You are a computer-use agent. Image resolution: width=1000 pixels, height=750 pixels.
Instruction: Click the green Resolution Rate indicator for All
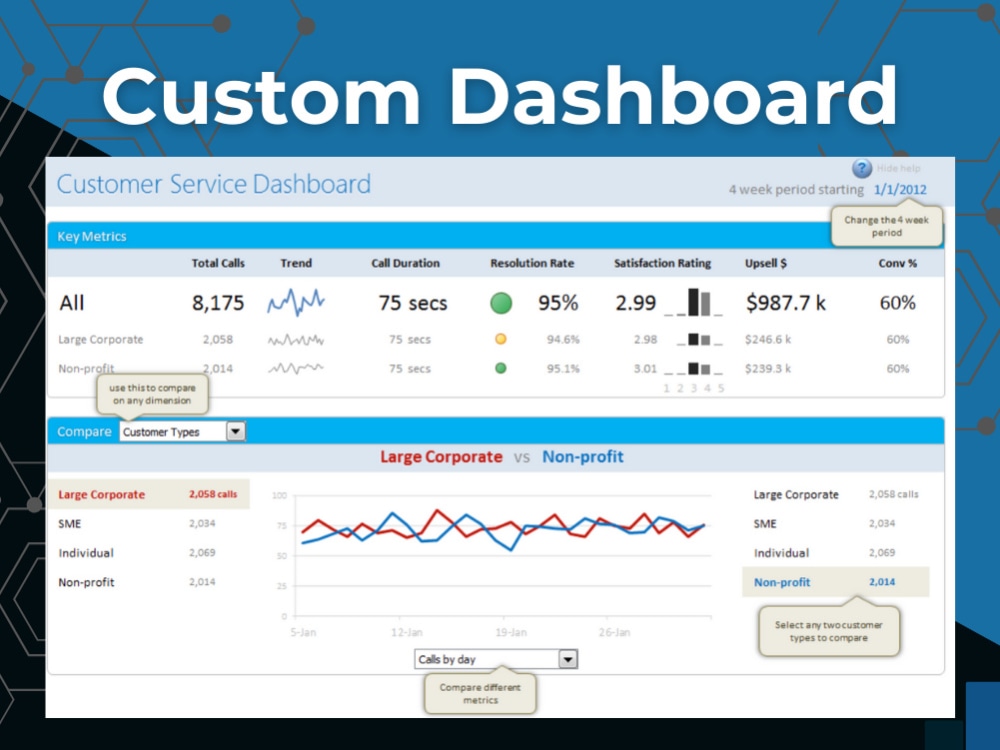tap(501, 303)
